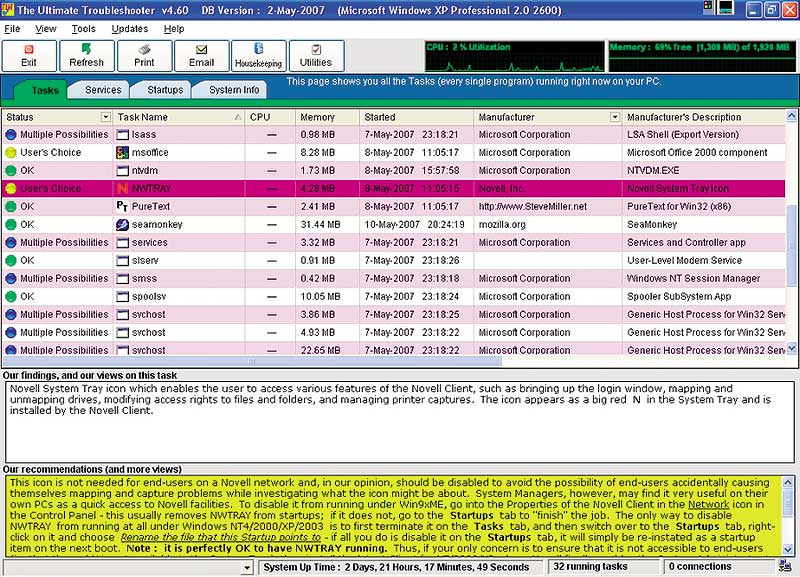Click the green status circle on the PureText row
This screenshot has width=800, height=577.
(x=11, y=206)
